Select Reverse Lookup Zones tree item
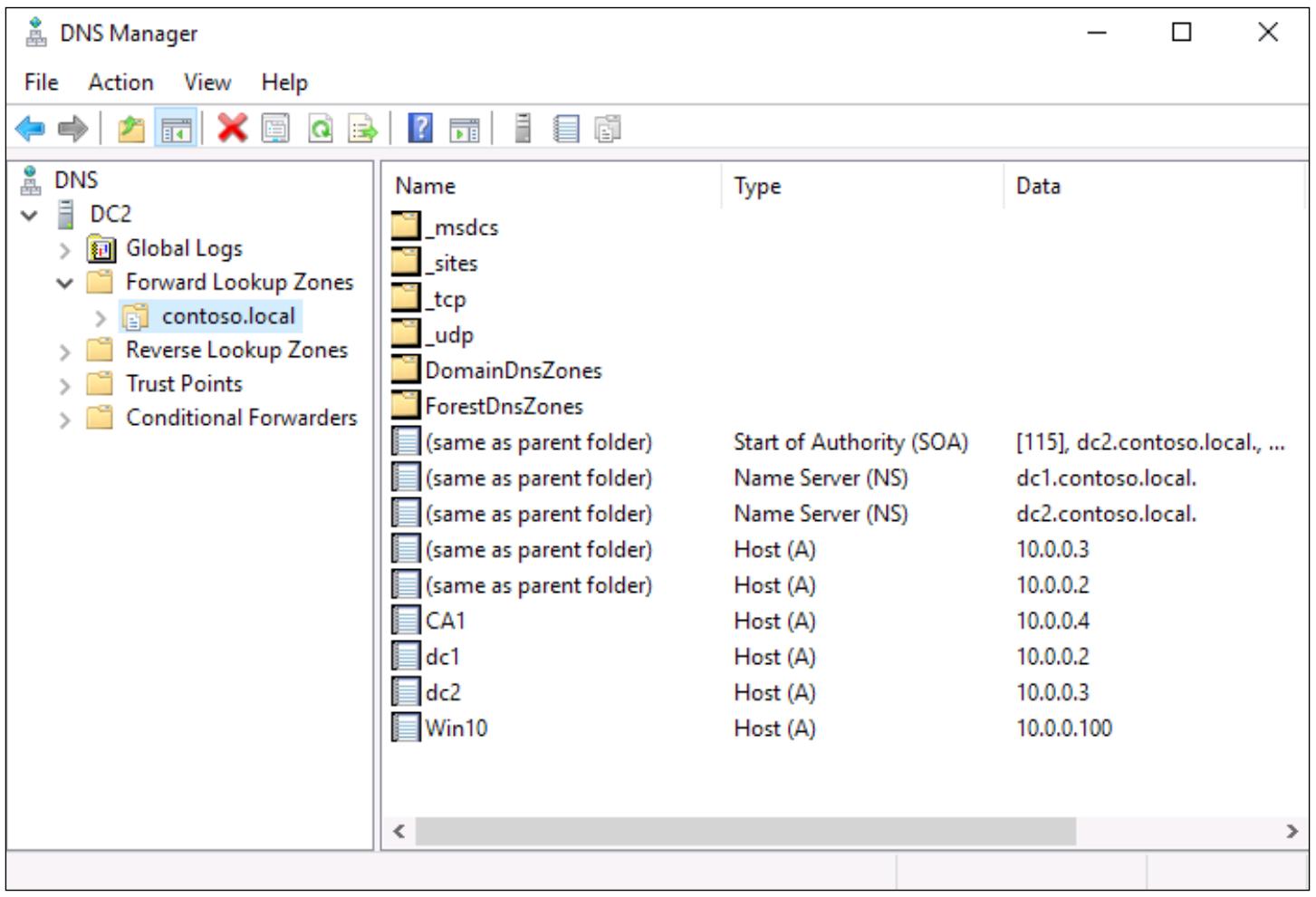Screen dimensions: 1316x897 tap(236, 350)
